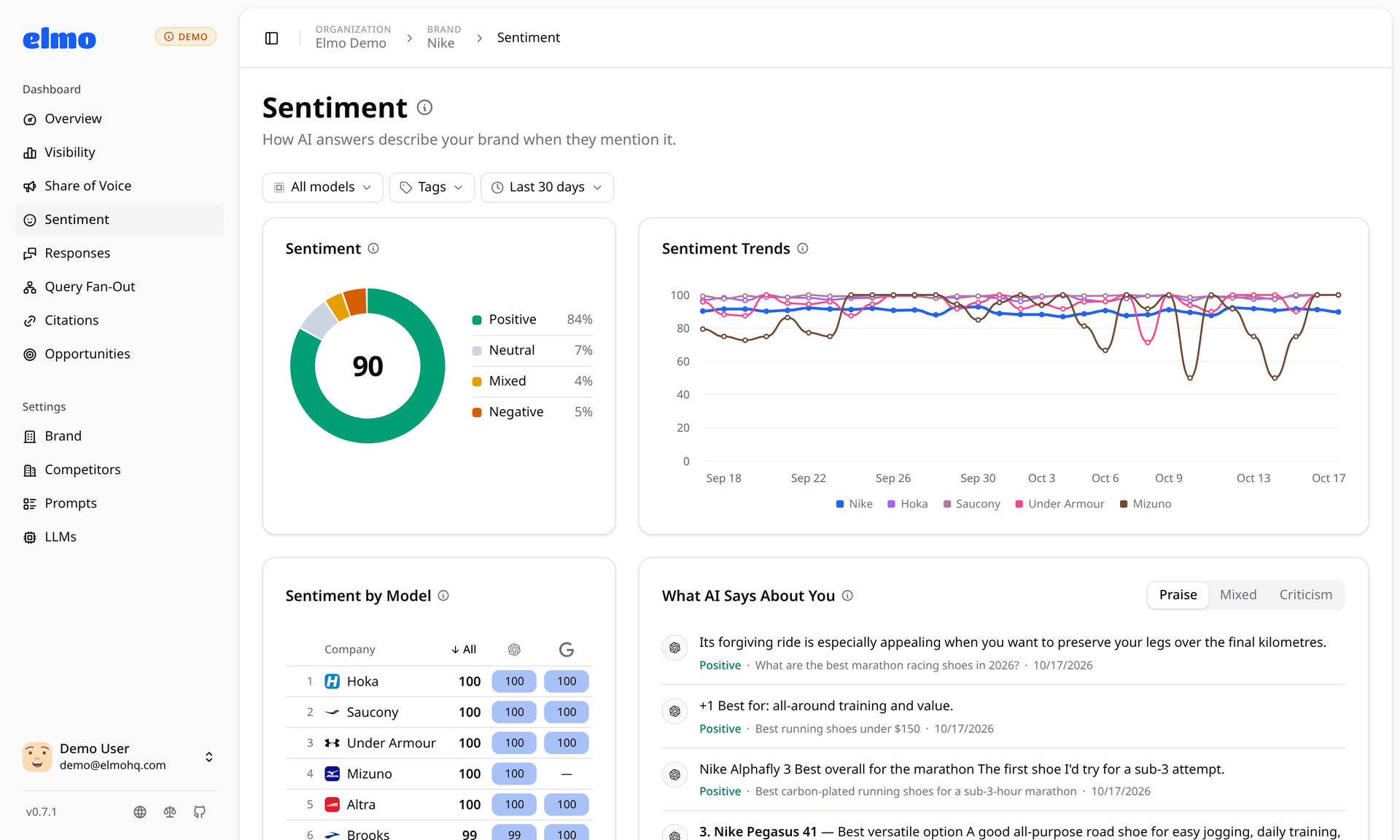
Task: Expand the Demo User account switcher
Action: [x=209, y=757]
